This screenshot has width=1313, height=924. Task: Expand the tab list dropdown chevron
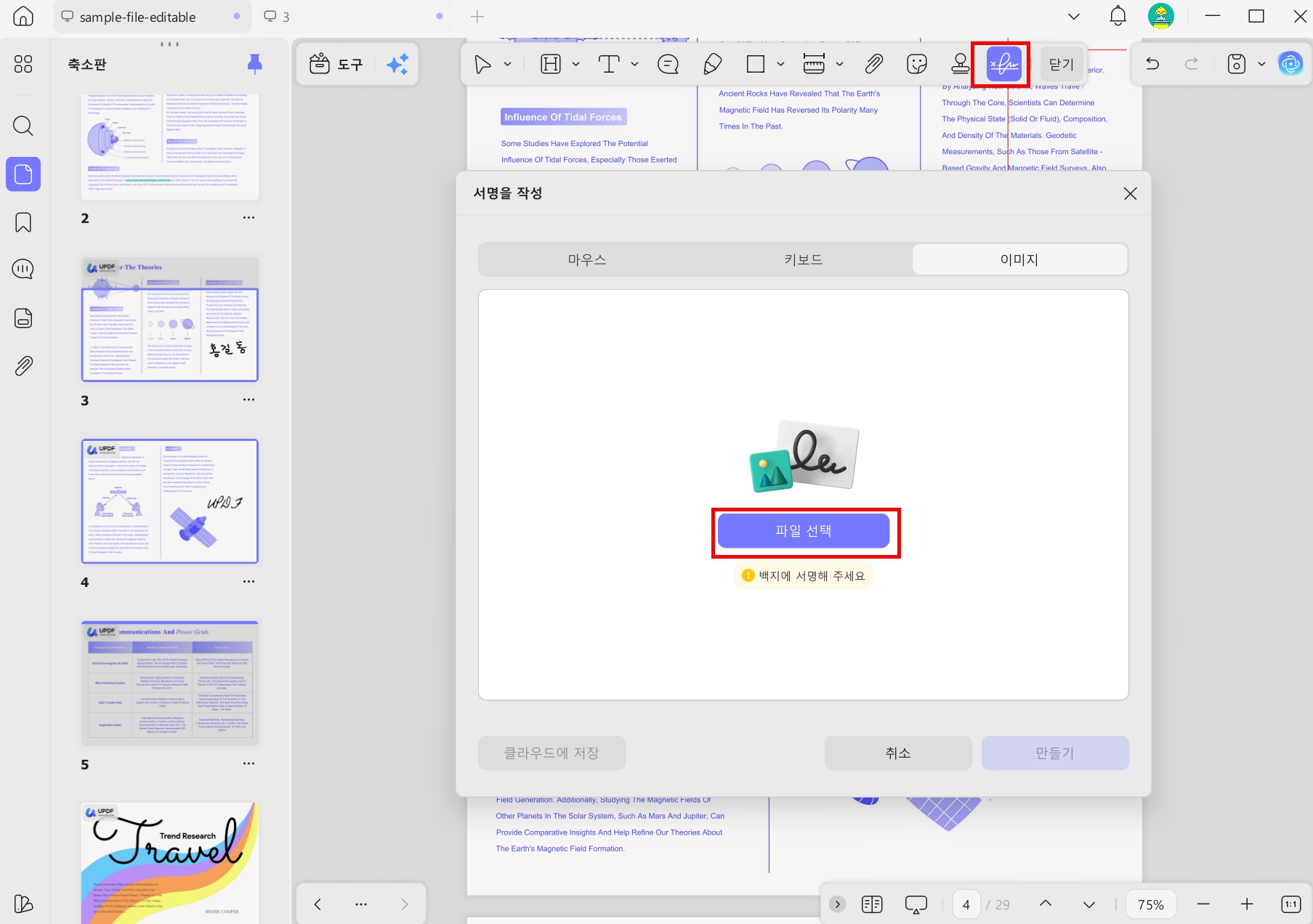[x=1073, y=16]
